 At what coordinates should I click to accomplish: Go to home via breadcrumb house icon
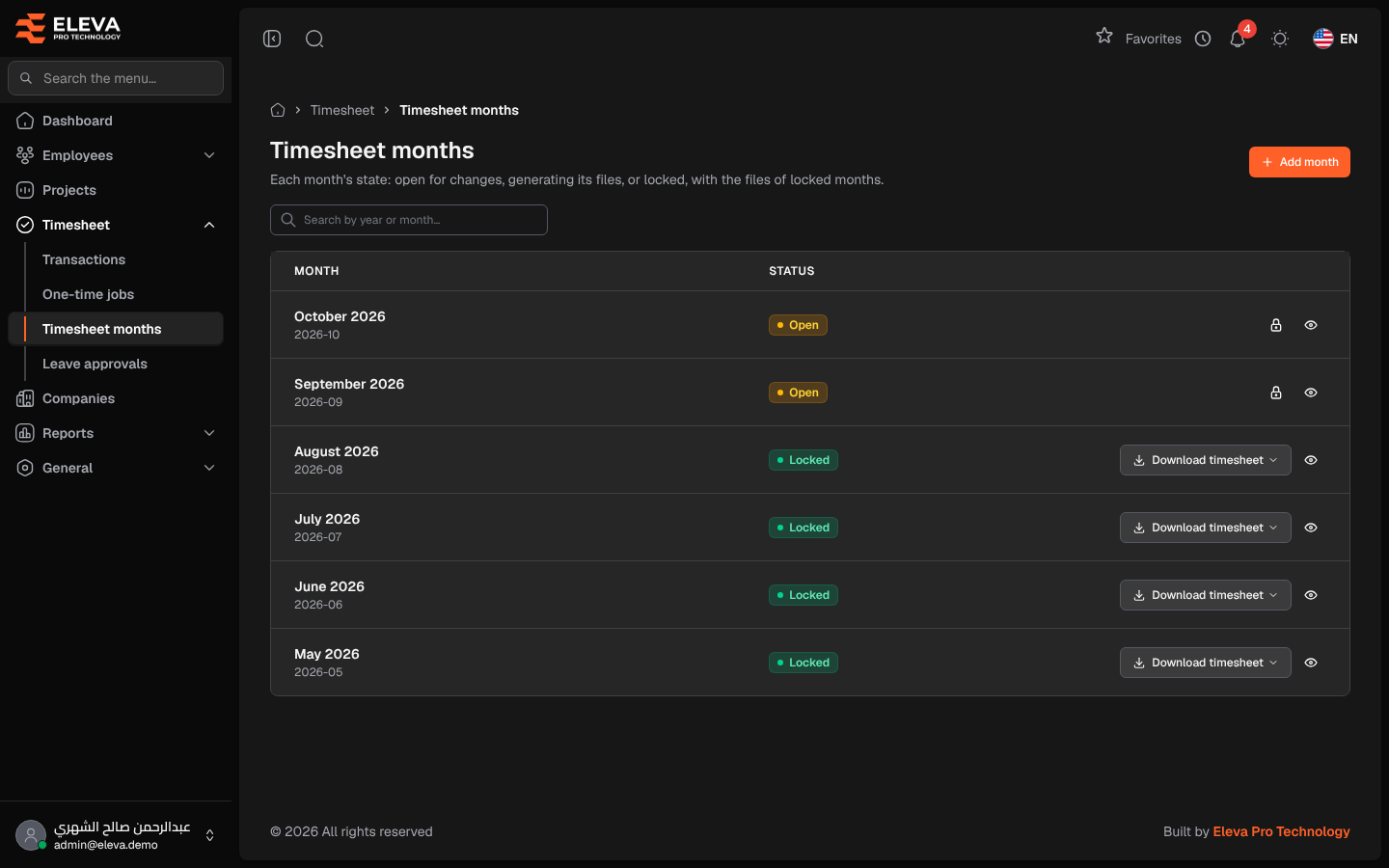(278, 110)
